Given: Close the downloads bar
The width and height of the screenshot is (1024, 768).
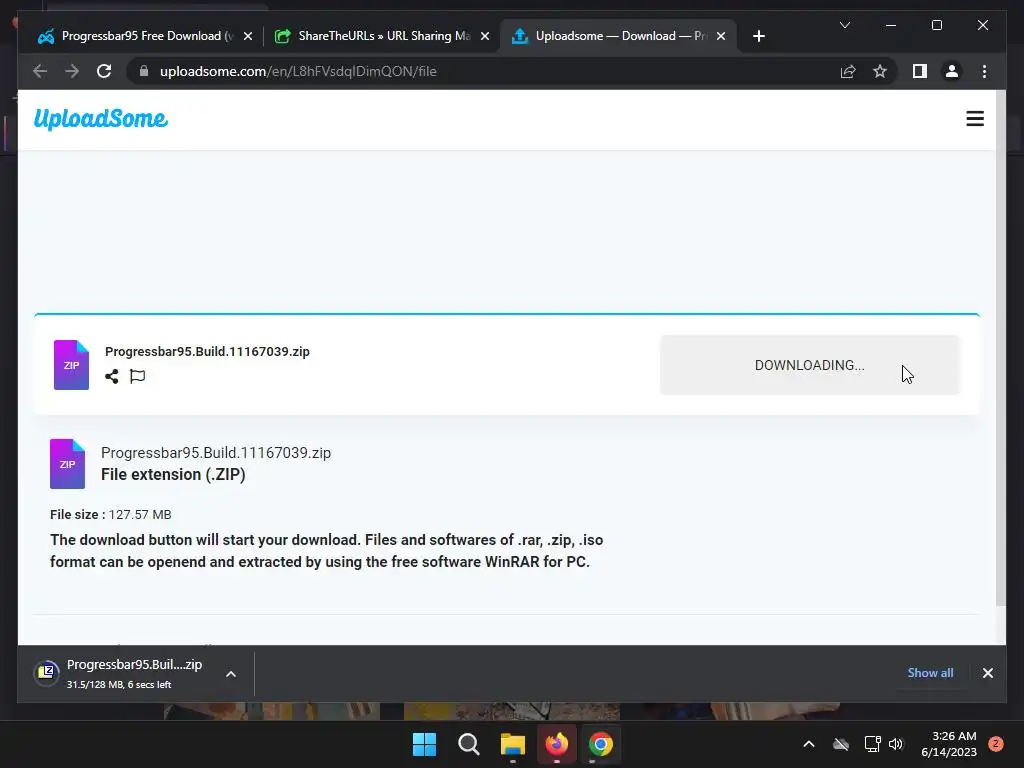Looking at the screenshot, I should (987, 673).
